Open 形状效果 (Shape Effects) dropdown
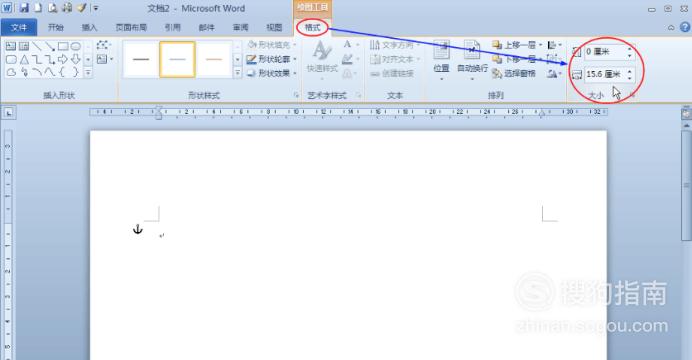This screenshot has width=692, height=360. click(x=271, y=73)
